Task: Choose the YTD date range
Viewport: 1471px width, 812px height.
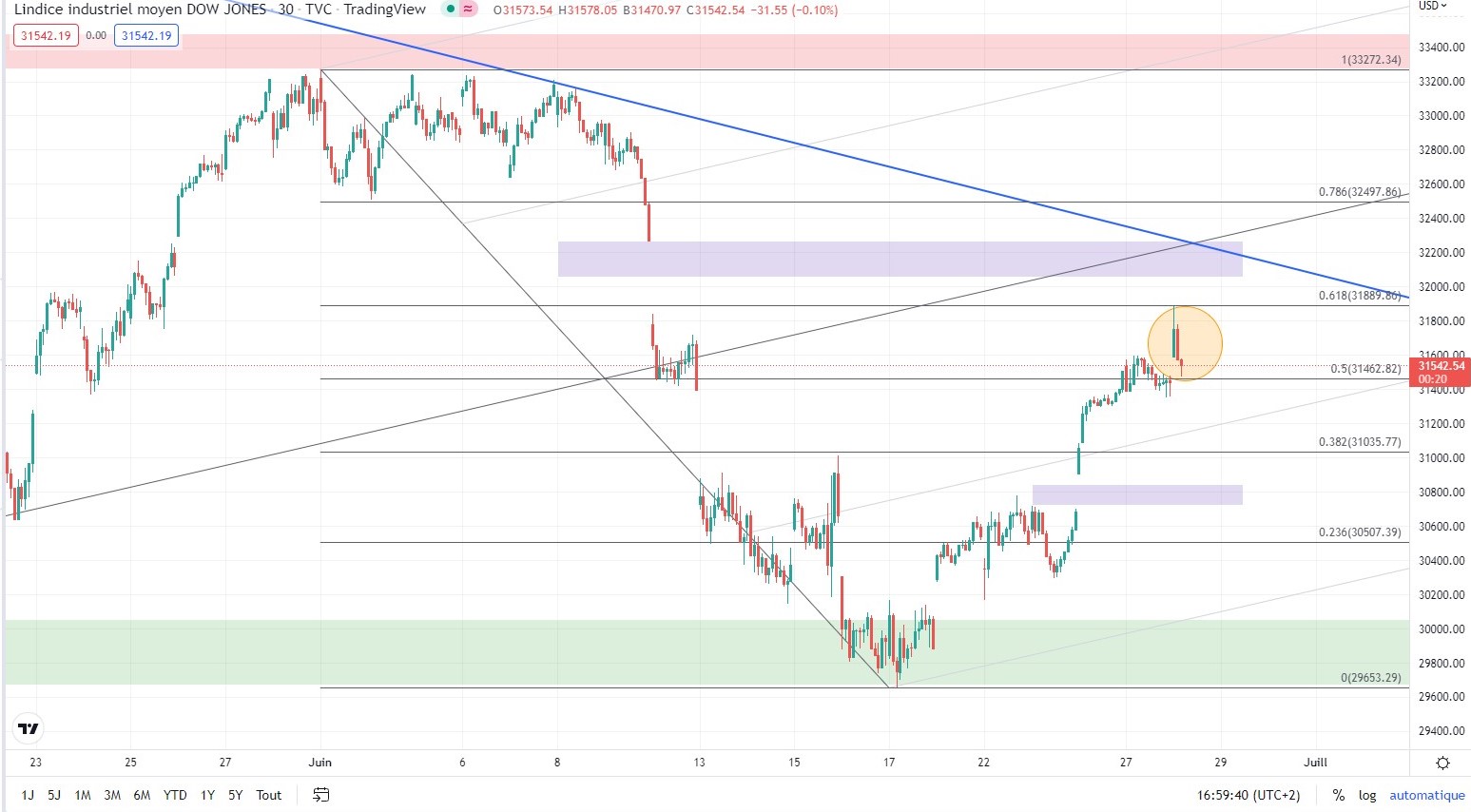Action: [175, 795]
